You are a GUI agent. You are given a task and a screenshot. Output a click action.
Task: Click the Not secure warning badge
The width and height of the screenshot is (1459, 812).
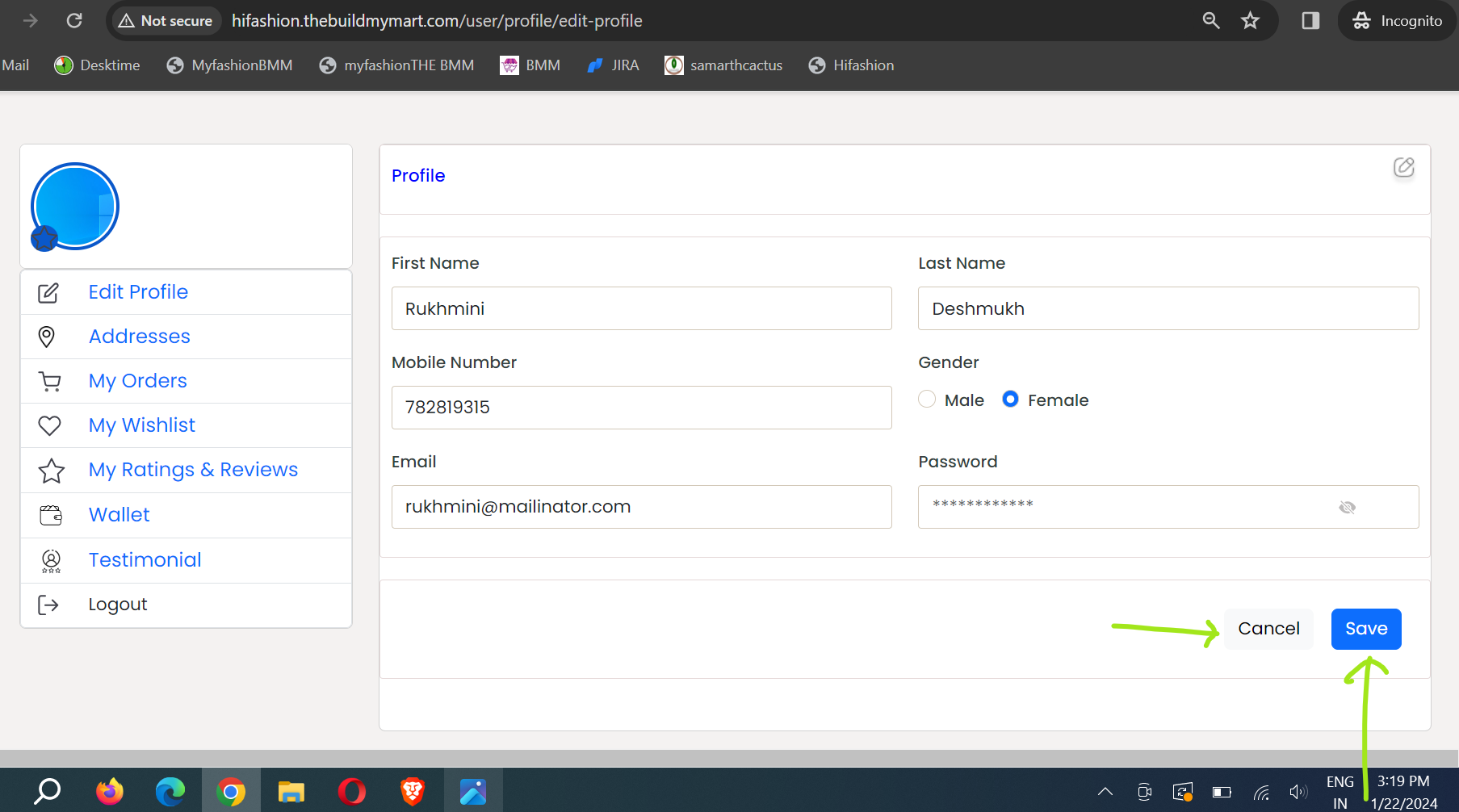click(x=166, y=21)
